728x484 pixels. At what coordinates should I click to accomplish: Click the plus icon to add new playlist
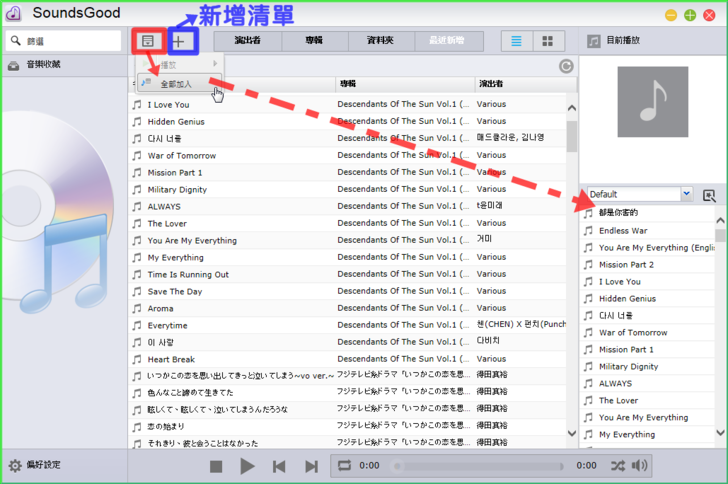[x=179, y=42]
